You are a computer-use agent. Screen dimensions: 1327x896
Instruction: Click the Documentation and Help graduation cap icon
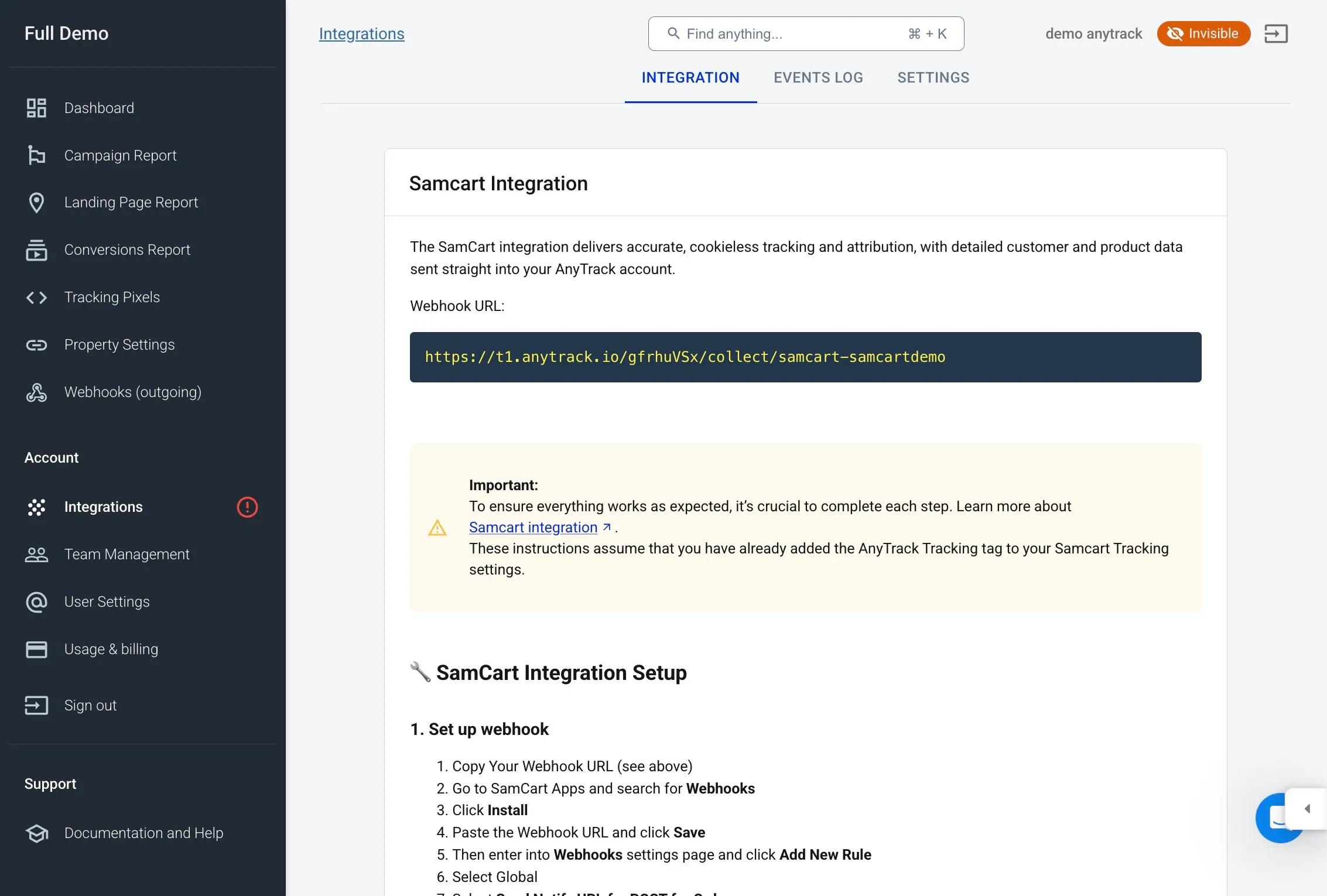click(x=36, y=833)
